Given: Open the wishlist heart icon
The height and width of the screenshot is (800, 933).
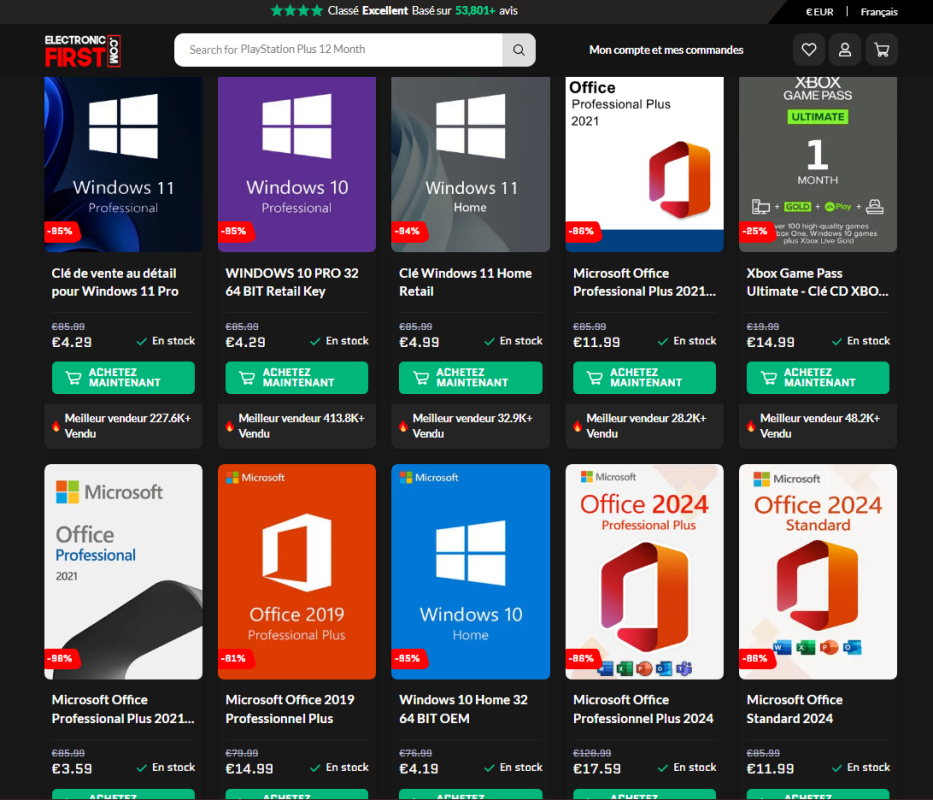Looking at the screenshot, I should click(809, 50).
